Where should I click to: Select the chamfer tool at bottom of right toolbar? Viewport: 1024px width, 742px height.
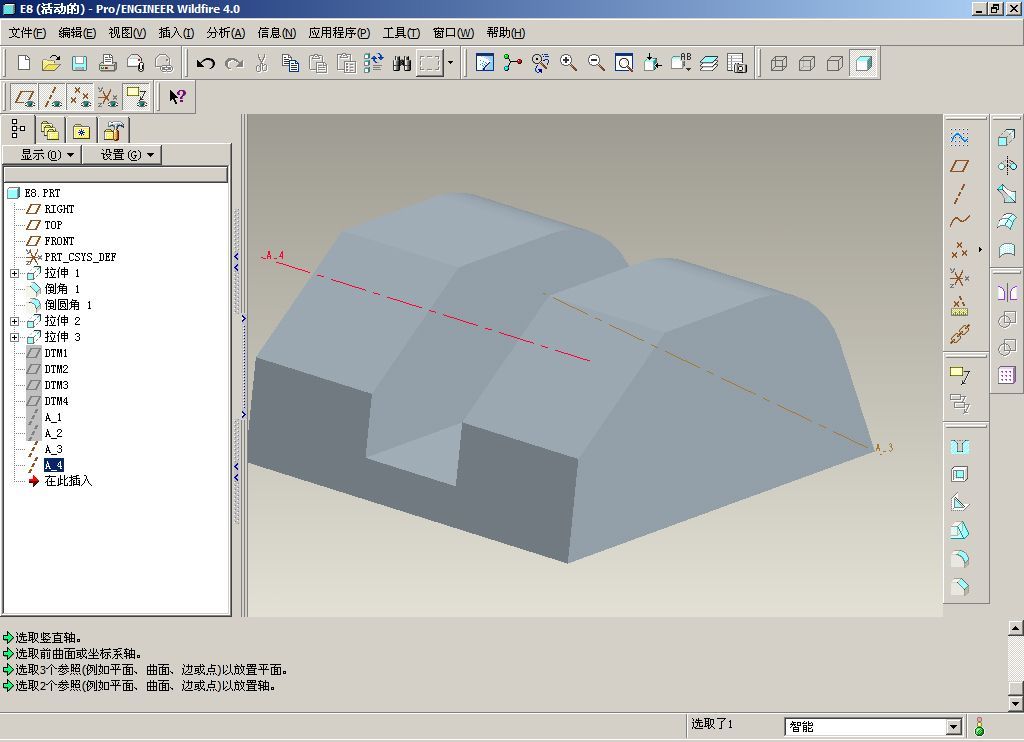click(x=959, y=587)
